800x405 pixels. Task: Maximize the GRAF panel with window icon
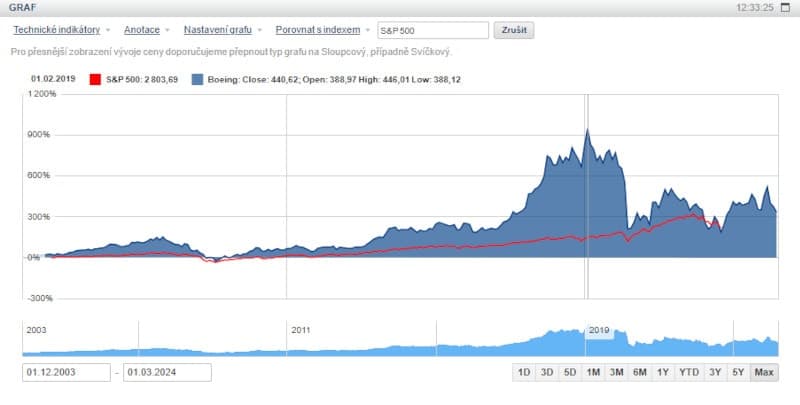point(786,8)
